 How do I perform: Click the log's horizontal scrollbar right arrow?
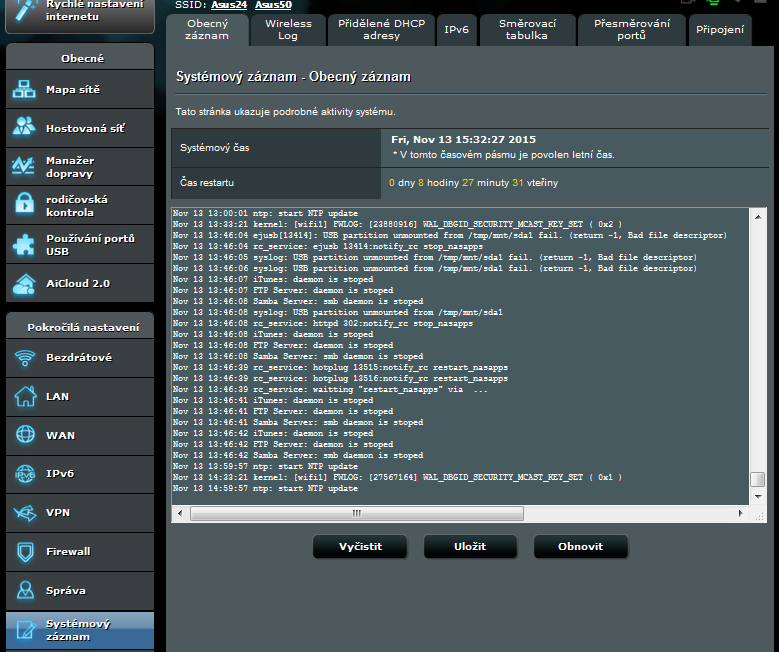(742, 513)
